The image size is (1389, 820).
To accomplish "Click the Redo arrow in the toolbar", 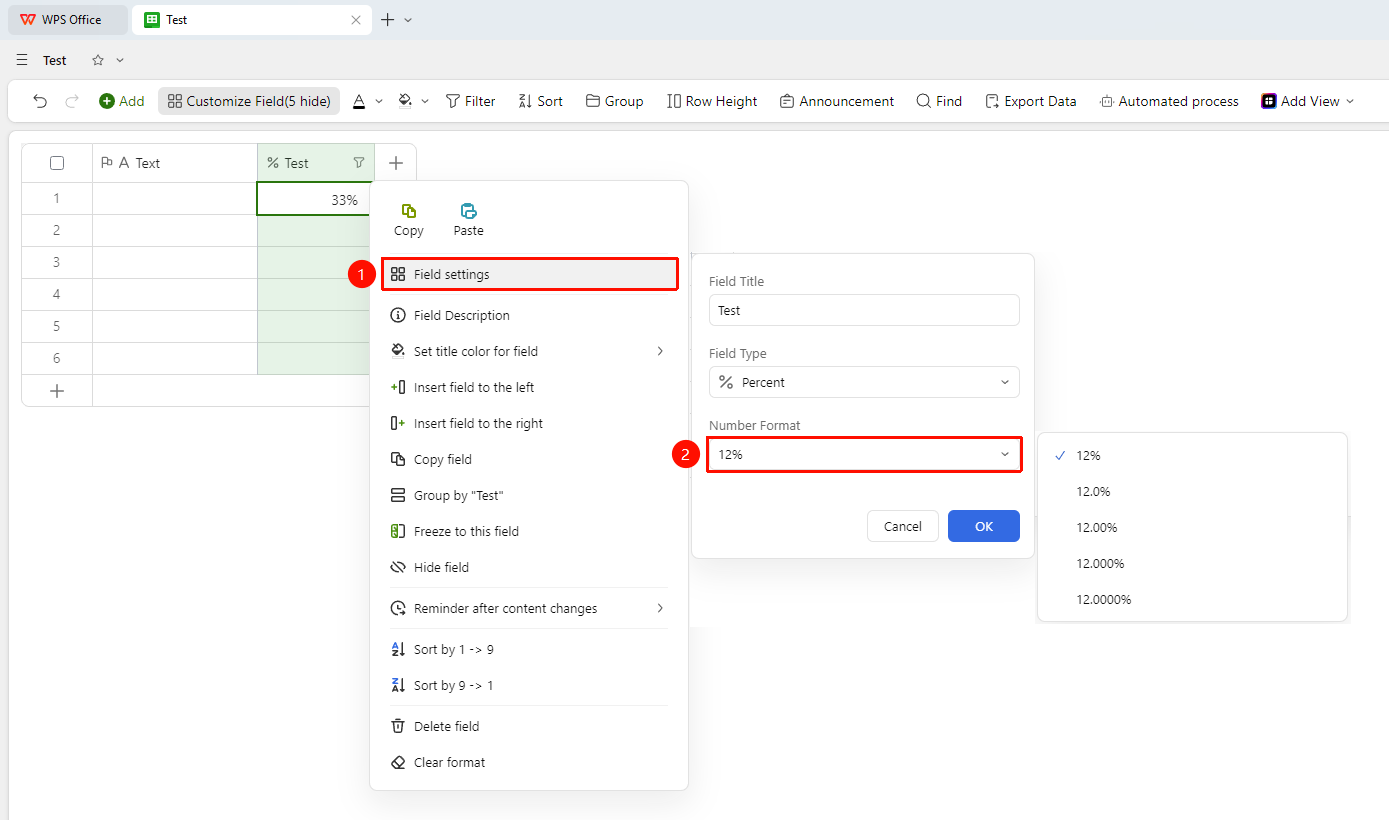I will click(72, 101).
